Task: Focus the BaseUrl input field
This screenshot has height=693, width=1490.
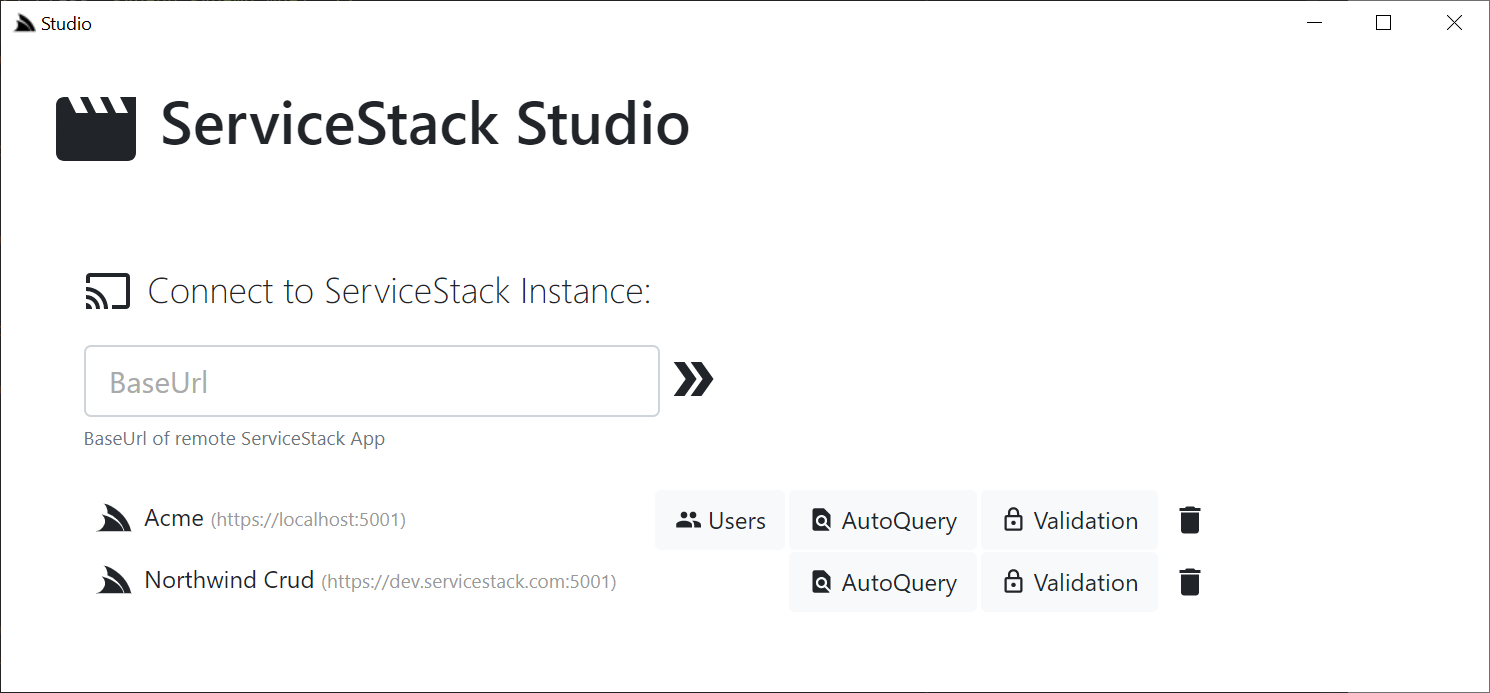Action: 372,381
